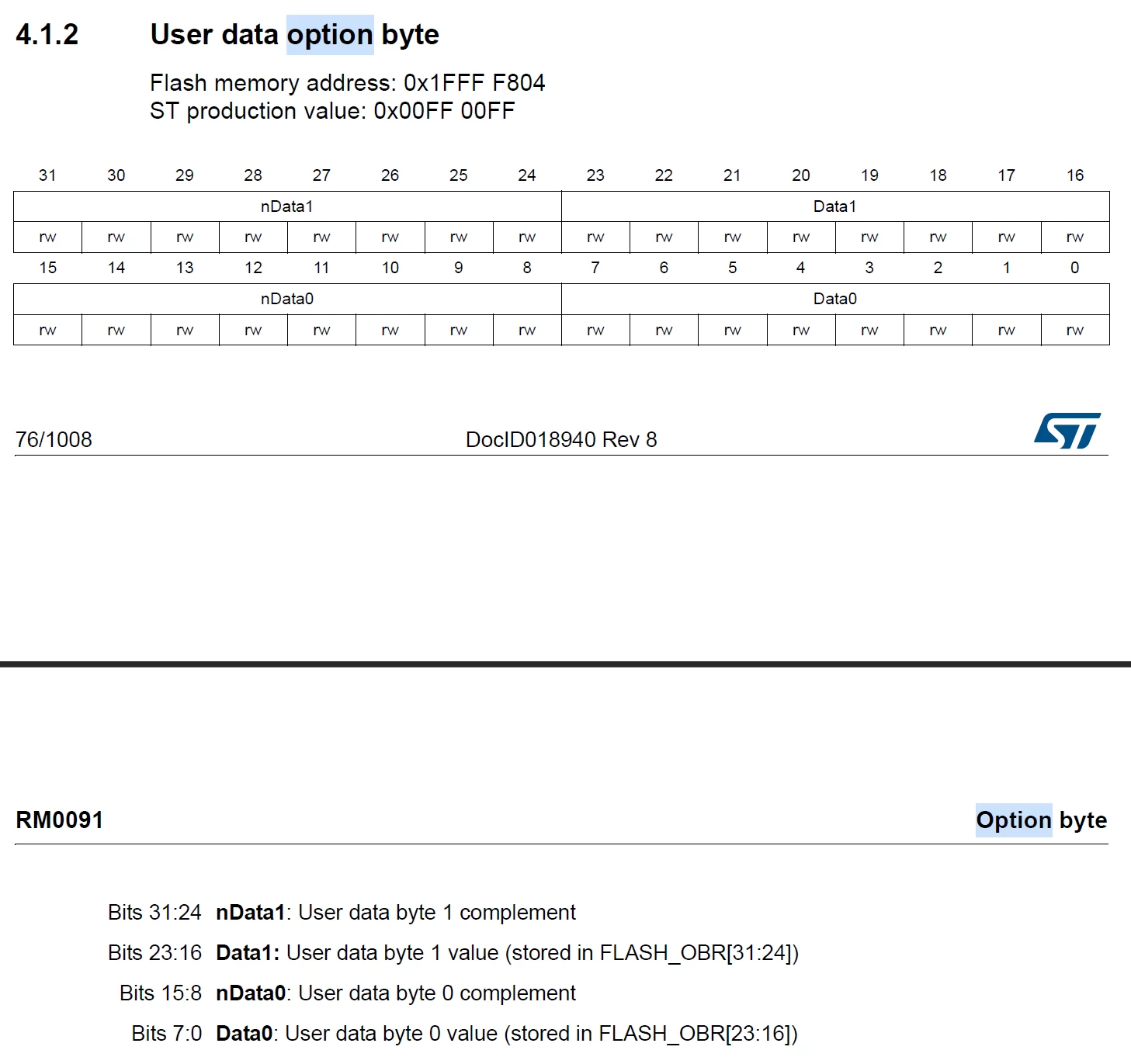This screenshot has height=1064, width=1131.
Task: Click section number 4.1.2
Action: pos(47,35)
